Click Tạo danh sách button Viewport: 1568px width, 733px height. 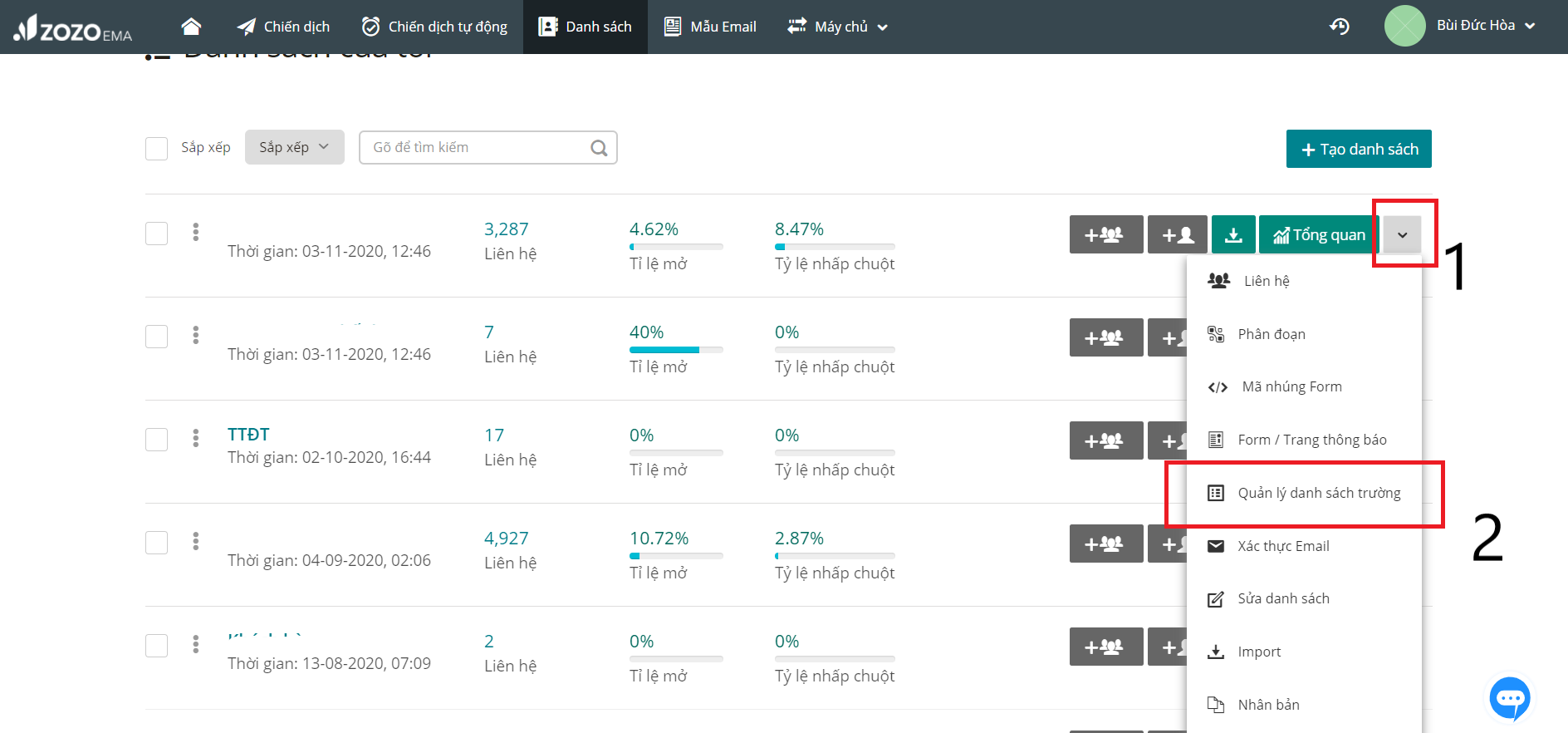[1359, 149]
